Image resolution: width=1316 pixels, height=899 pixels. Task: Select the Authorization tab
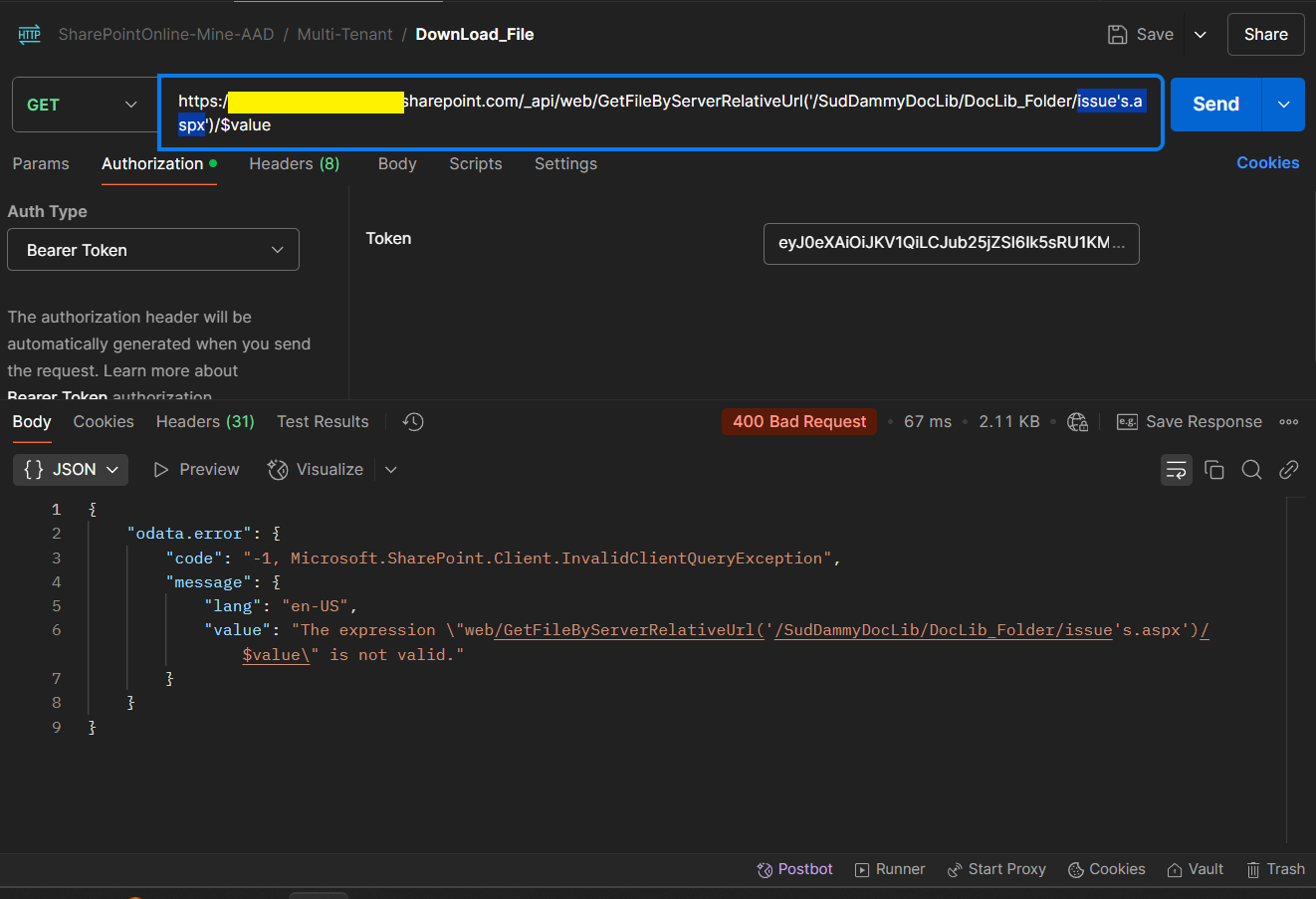[x=159, y=164]
